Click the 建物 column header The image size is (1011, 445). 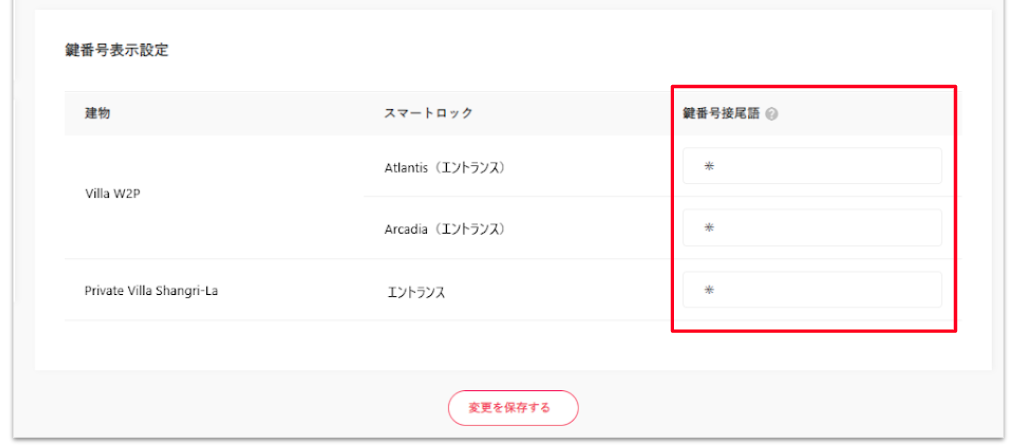[97, 113]
